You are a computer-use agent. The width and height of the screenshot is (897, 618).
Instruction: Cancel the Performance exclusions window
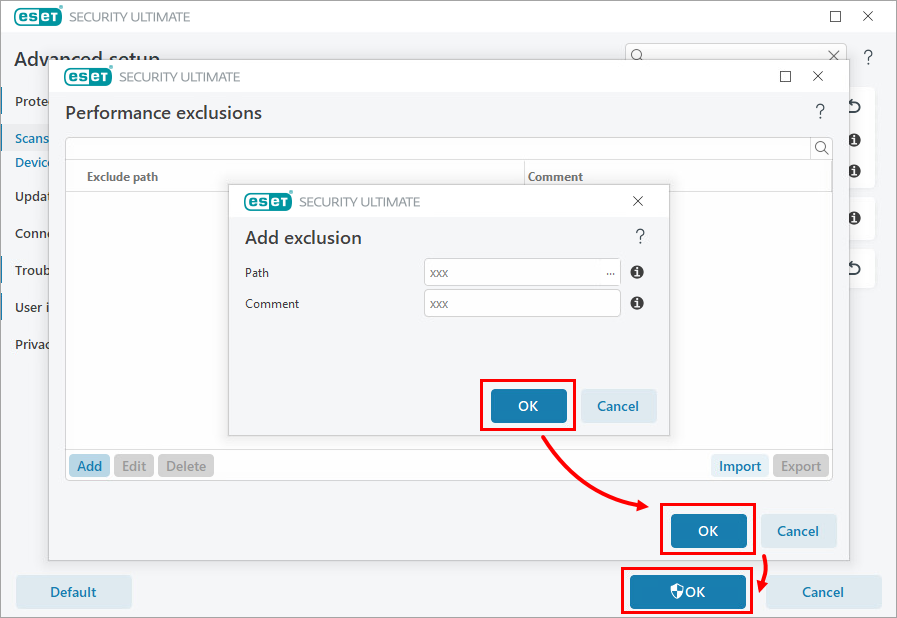(x=798, y=531)
